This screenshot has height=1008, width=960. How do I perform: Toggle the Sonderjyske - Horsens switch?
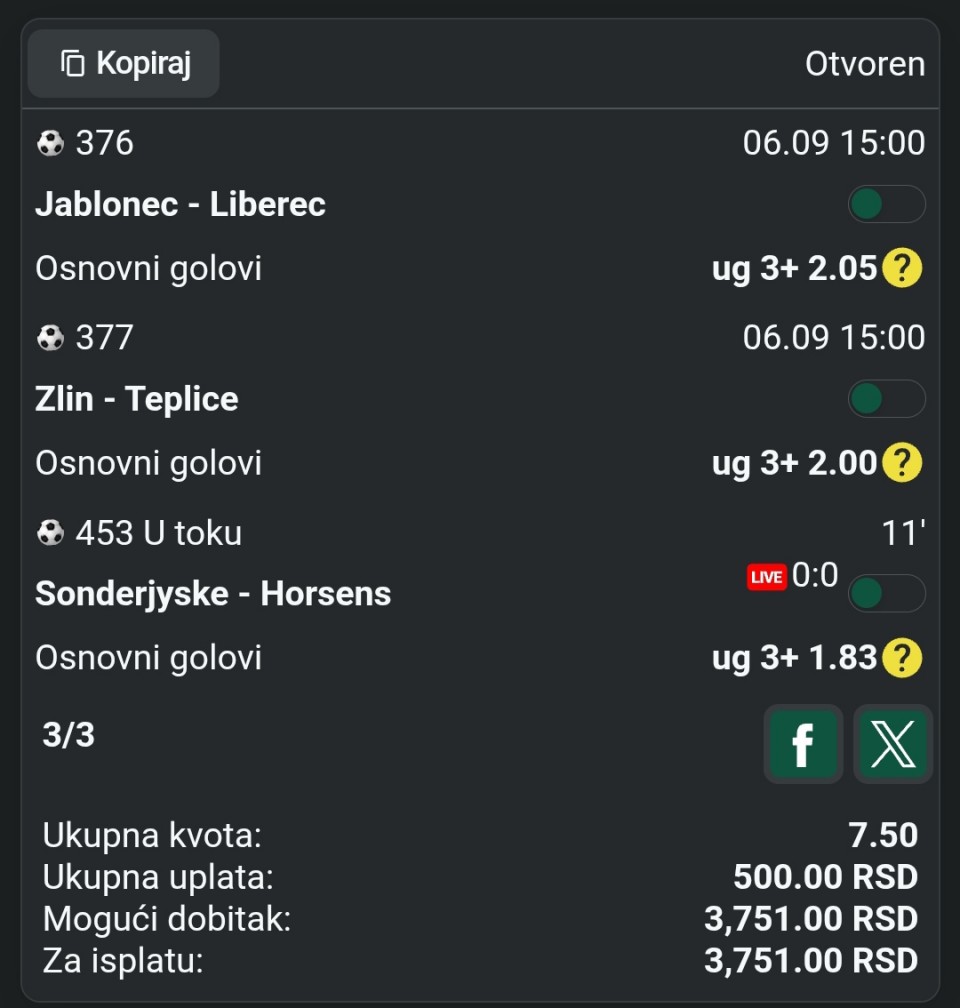point(887,593)
